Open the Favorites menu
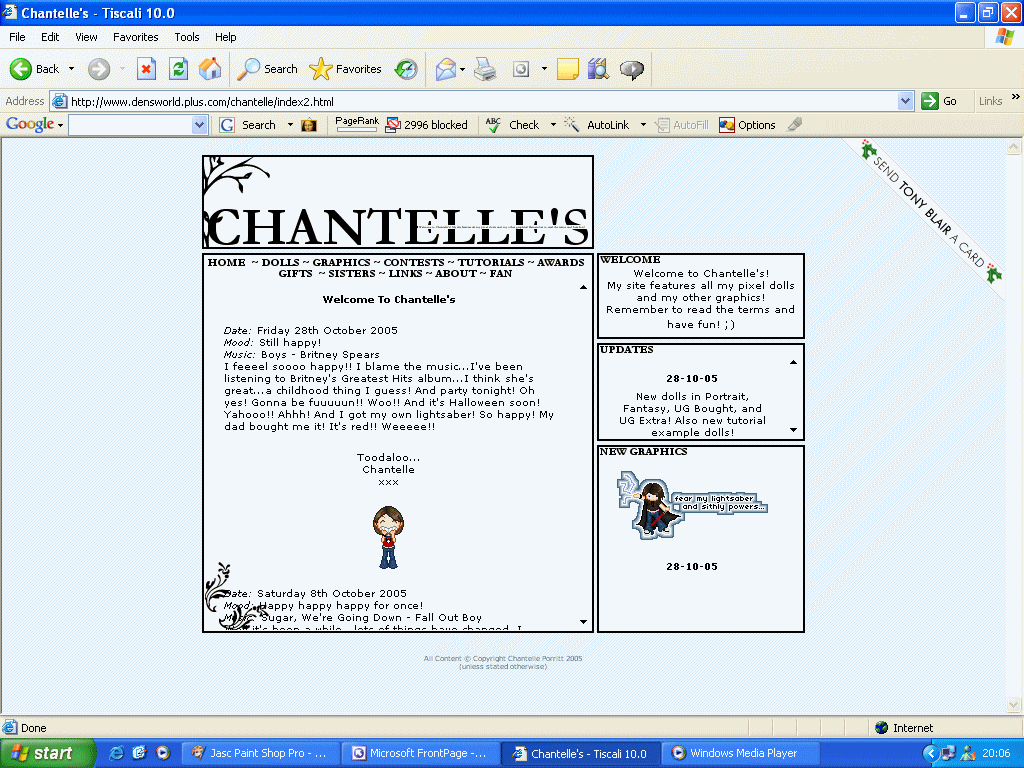Image resolution: width=1024 pixels, height=768 pixels. coord(136,37)
